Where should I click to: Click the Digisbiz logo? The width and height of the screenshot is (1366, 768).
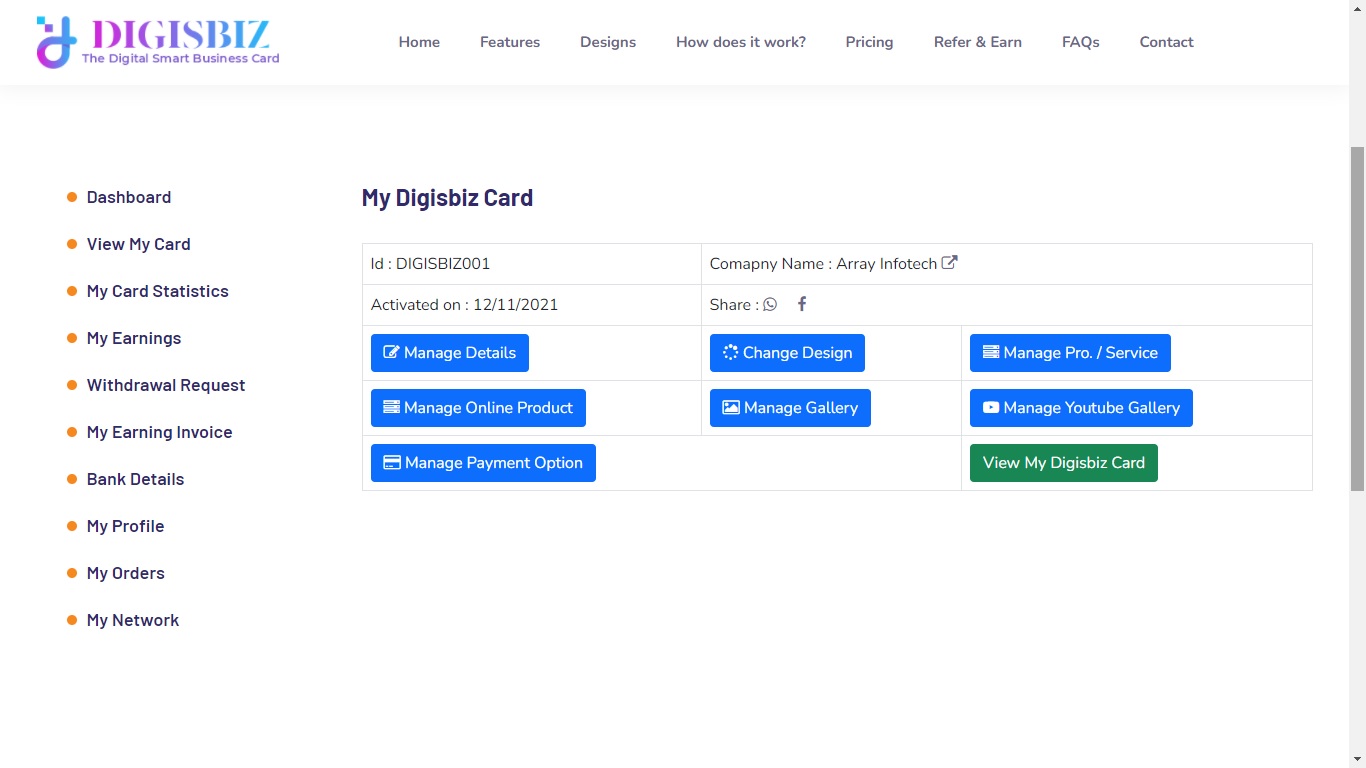(158, 42)
